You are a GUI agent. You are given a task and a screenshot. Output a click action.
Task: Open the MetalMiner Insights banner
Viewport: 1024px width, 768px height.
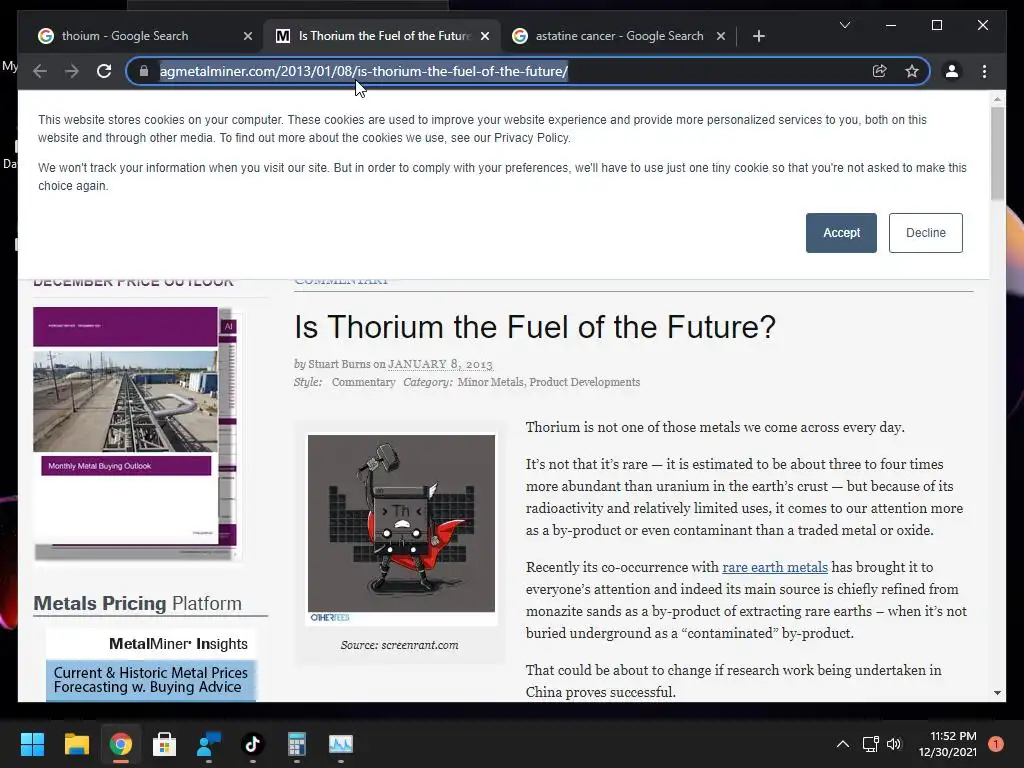point(151,664)
